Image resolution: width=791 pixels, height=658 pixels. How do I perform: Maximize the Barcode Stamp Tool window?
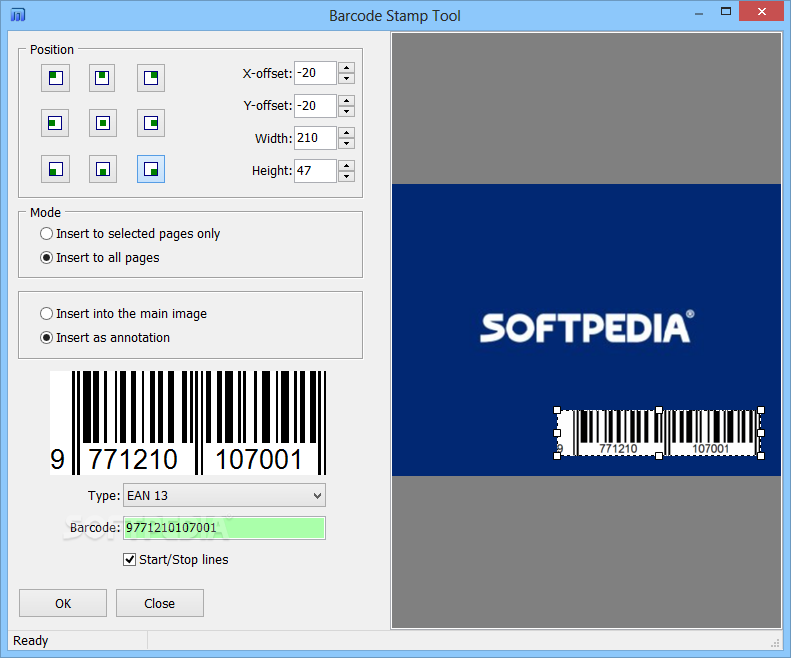726,12
